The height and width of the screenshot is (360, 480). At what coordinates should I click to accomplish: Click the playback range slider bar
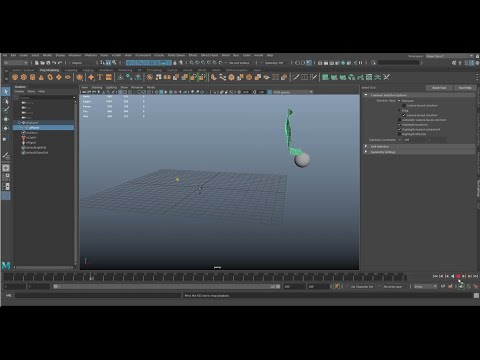click(167, 286)
